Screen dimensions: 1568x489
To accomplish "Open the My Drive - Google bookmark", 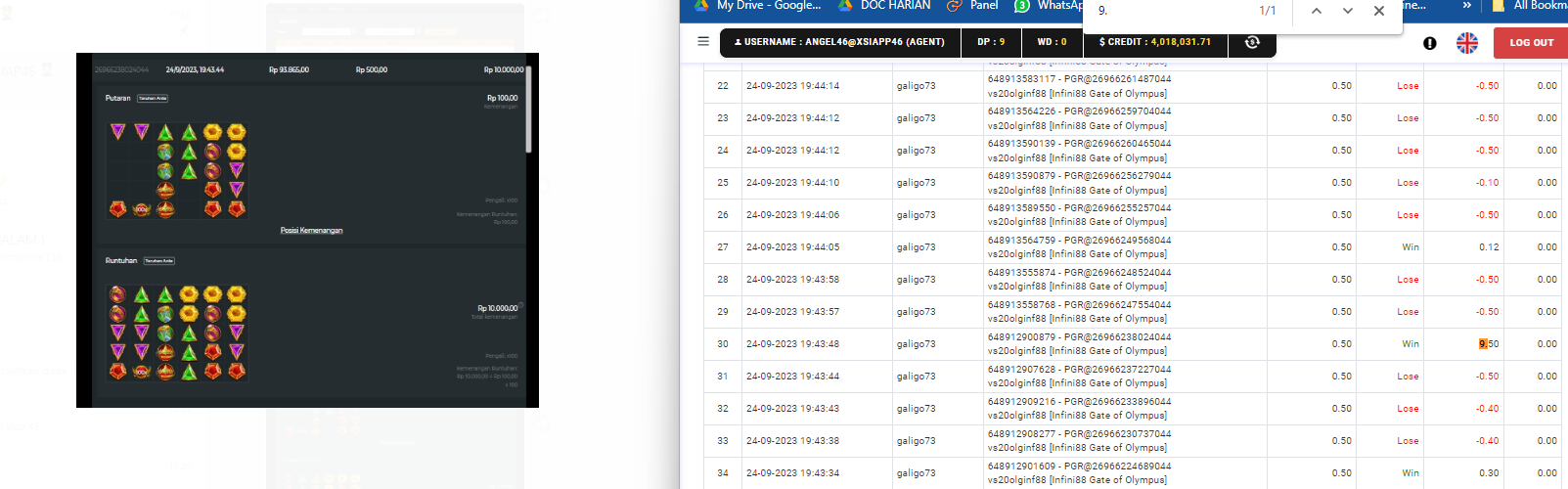I will click(758, 5).
